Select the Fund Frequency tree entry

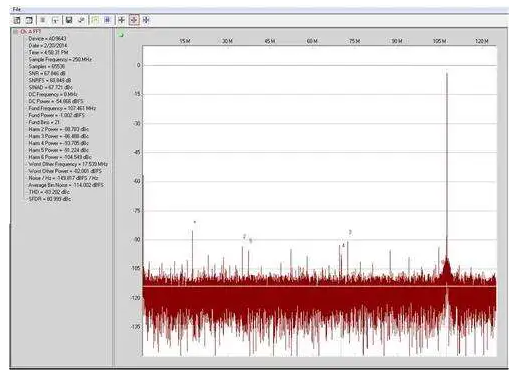coord(62,108)
